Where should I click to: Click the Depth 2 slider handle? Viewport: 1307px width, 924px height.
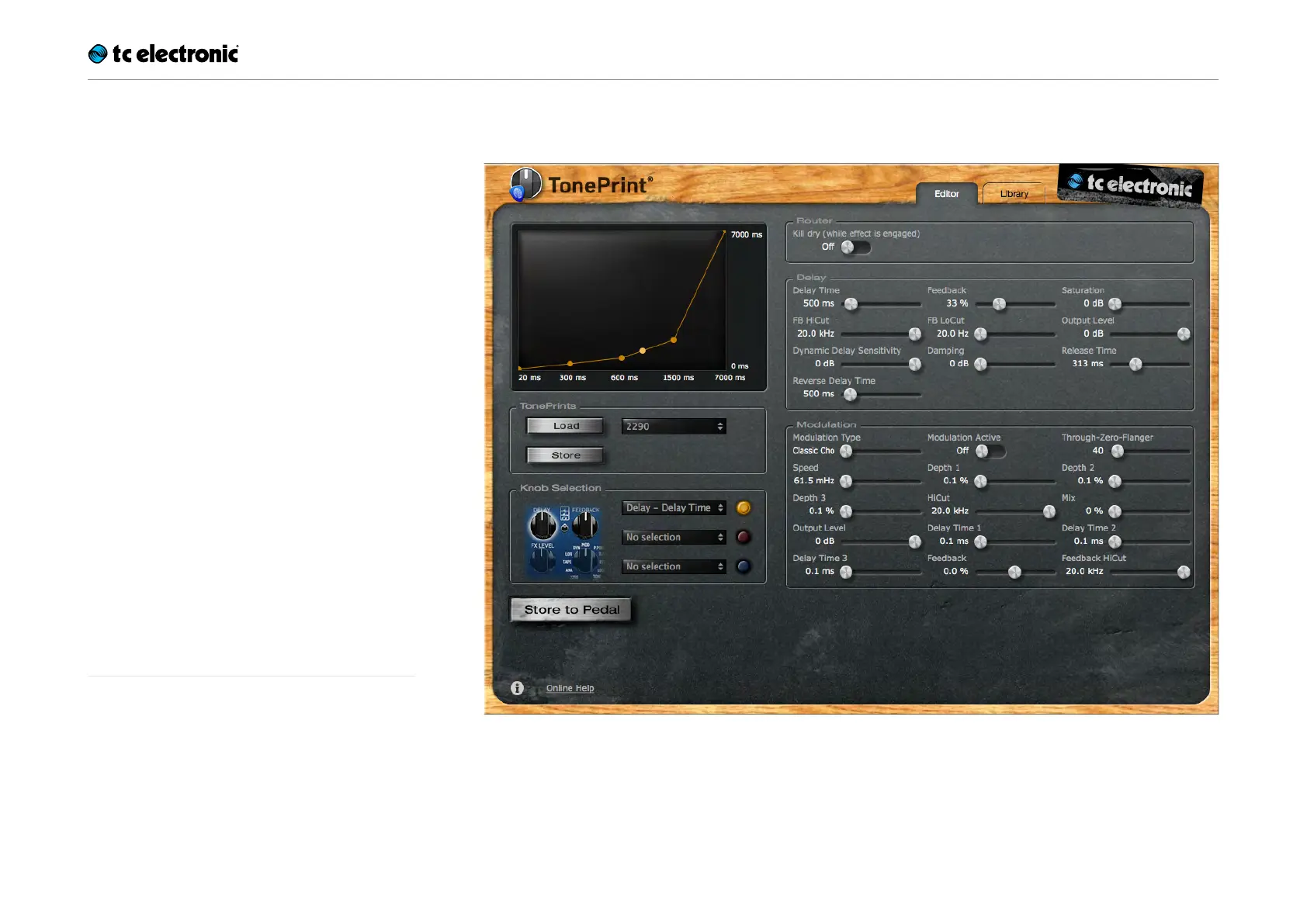1115,482
